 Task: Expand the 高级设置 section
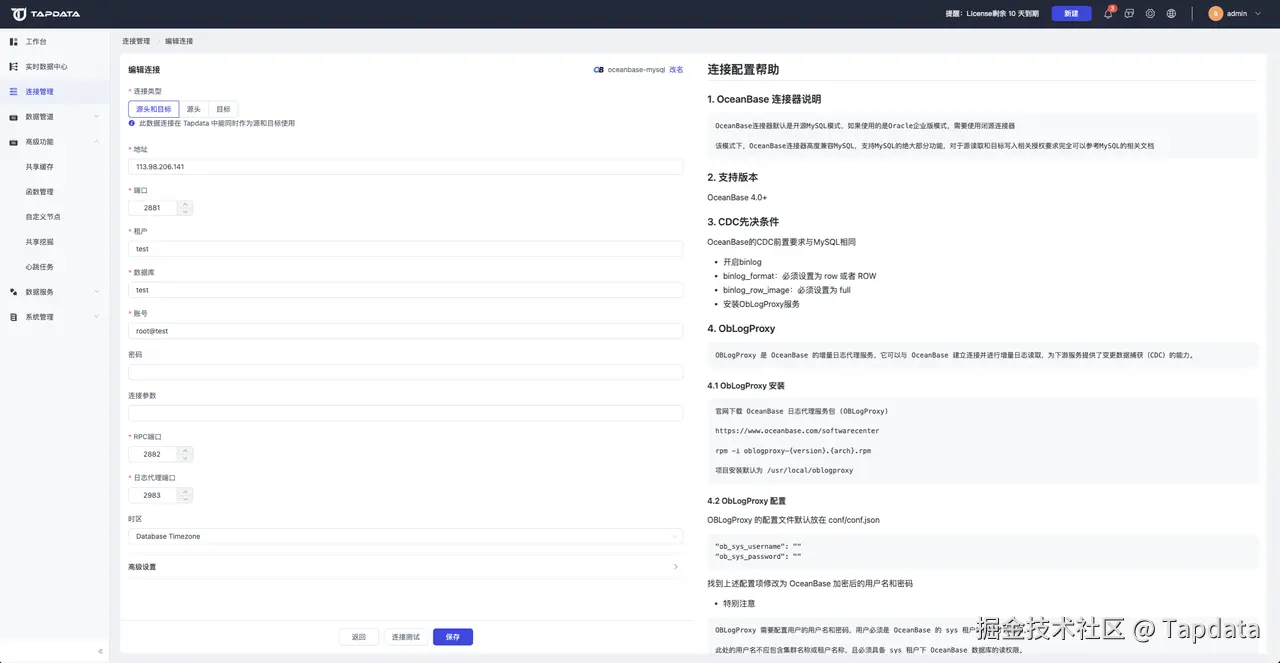tap(405, 567)
